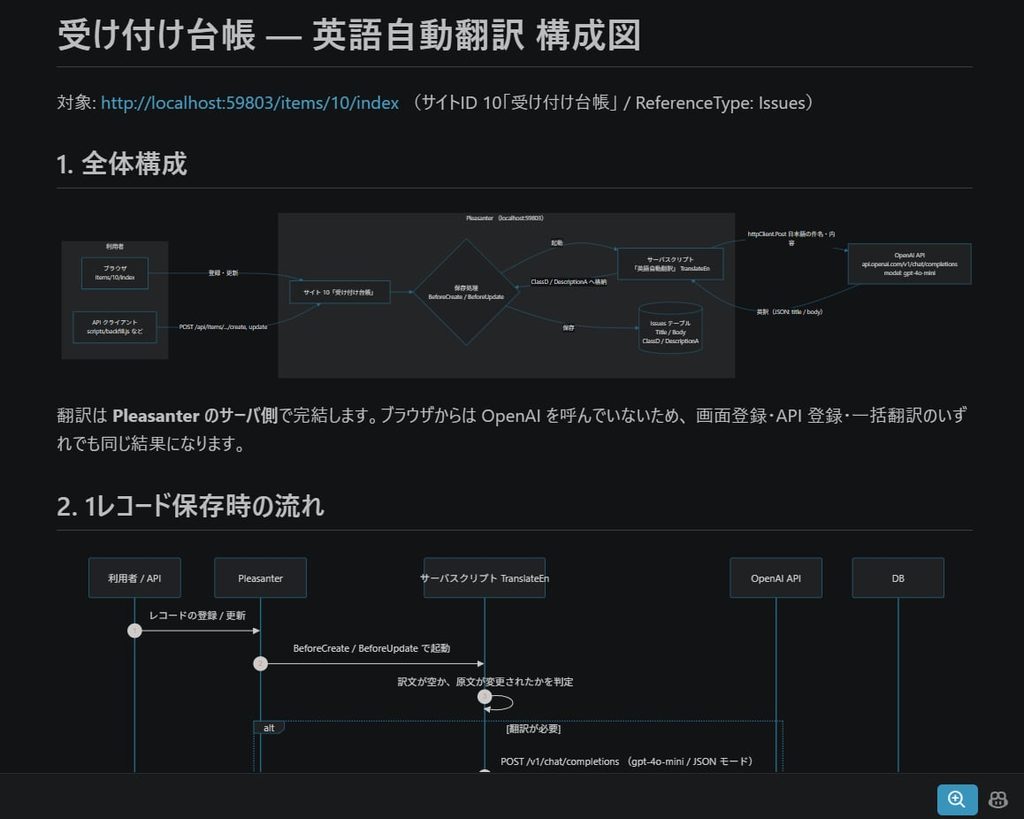This screenshot has height=819, width=1024.
Task: Click the Issues テーブル database cylinder
Action: coord(670,328)
